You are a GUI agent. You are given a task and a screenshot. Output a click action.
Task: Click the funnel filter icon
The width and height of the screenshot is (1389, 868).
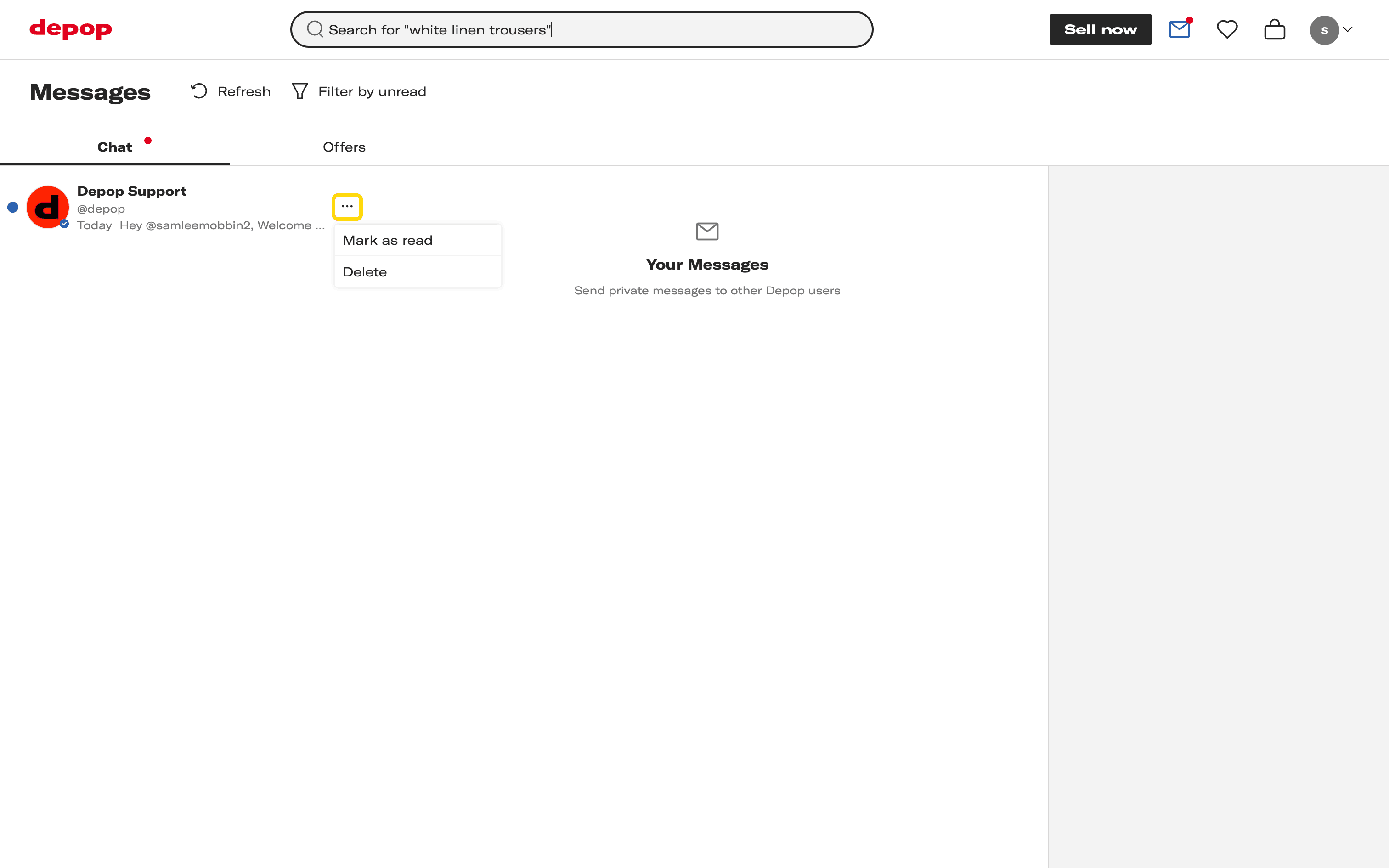[299, 91]
